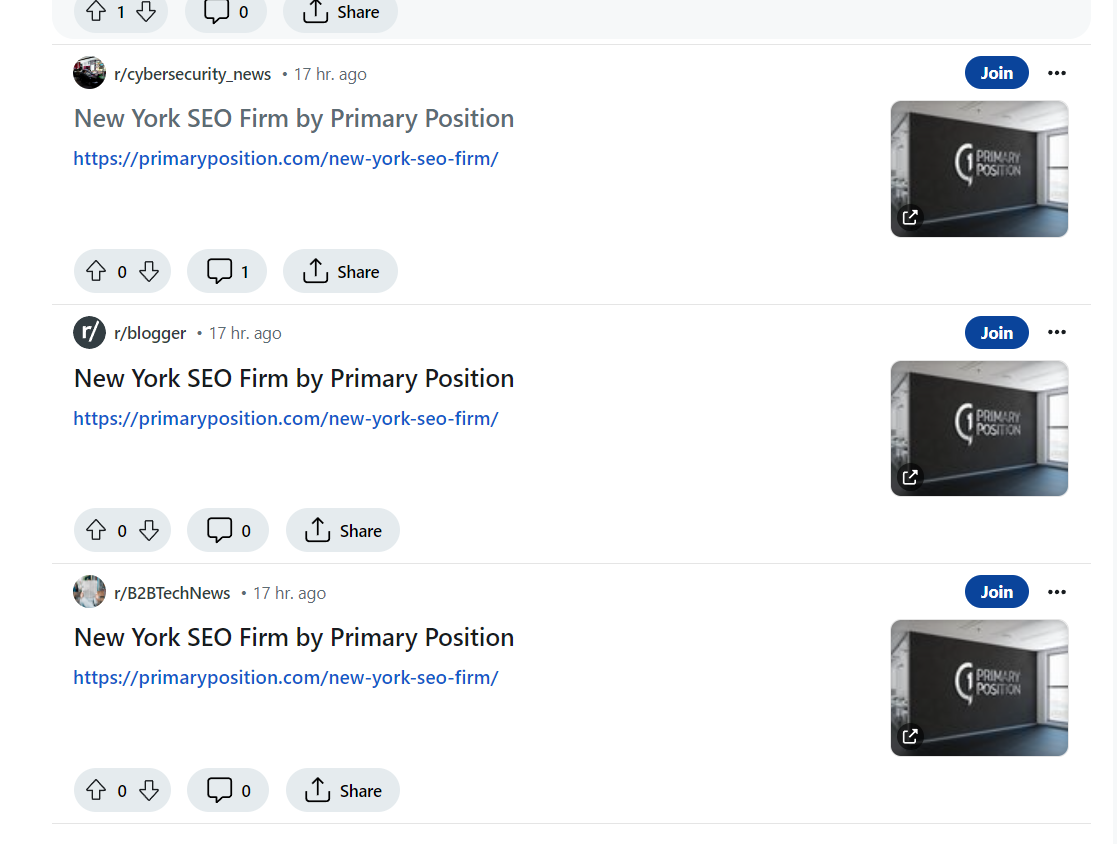The height and width of the screenshot is (844, 1117).
Task: Downvote the r/blogger post
Action: click(x=149, y=531)
